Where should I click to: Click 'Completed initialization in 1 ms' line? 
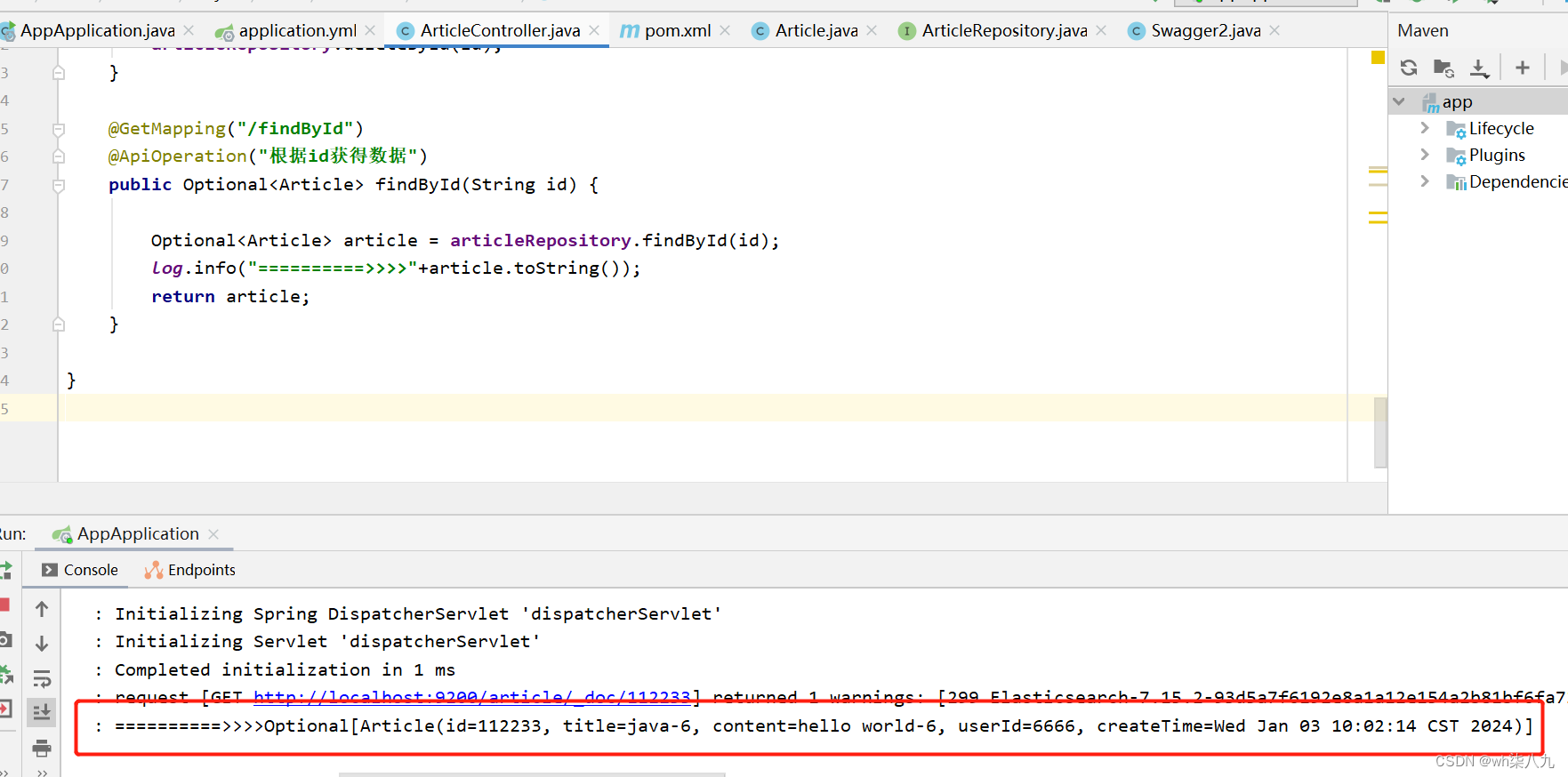(x=285, y=669)
